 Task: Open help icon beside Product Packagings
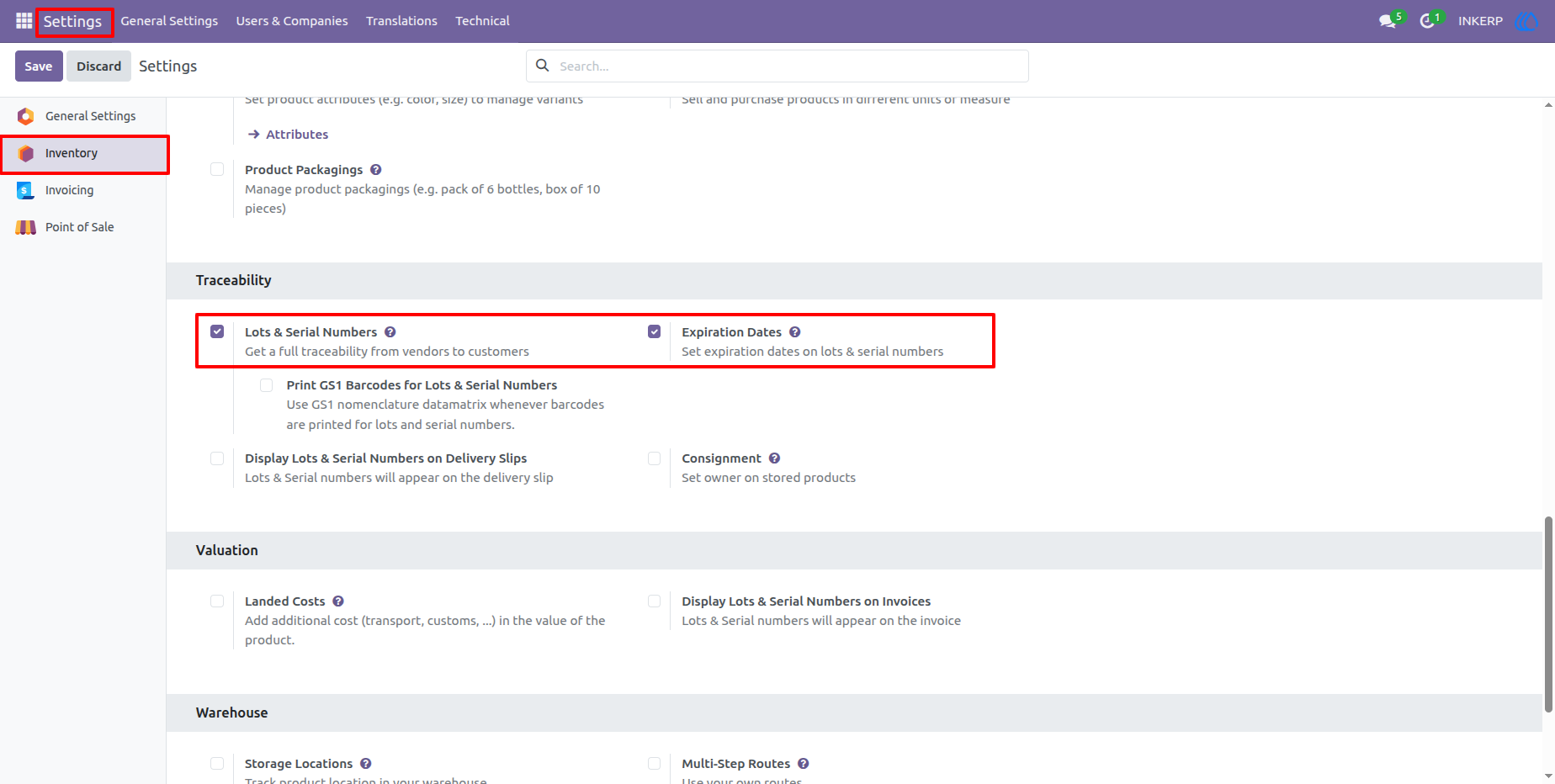376,170
